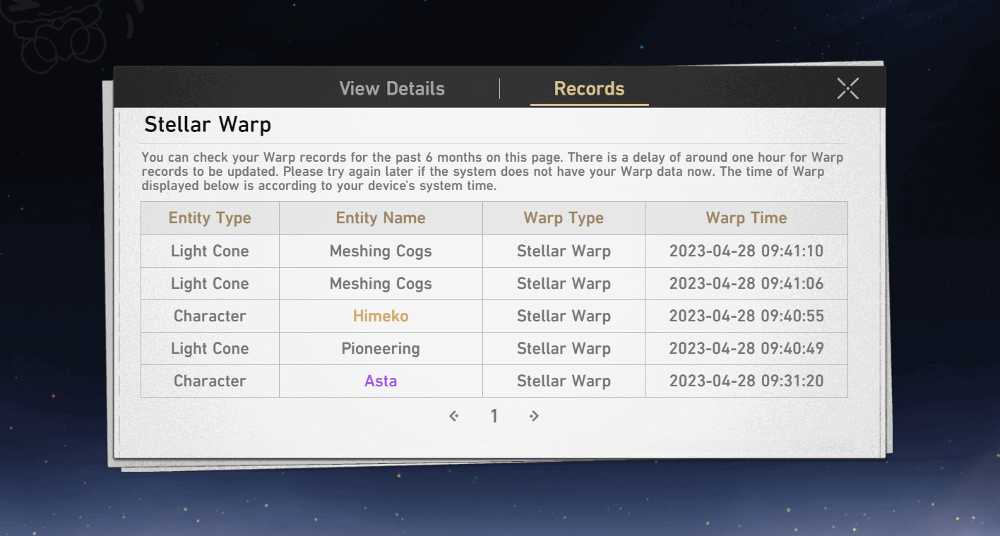Image resolution: width=1000 pixels, height=536 pixels.
Task: Click the warp time 2023-04-28 09:40:55
Action: (746, 316)
